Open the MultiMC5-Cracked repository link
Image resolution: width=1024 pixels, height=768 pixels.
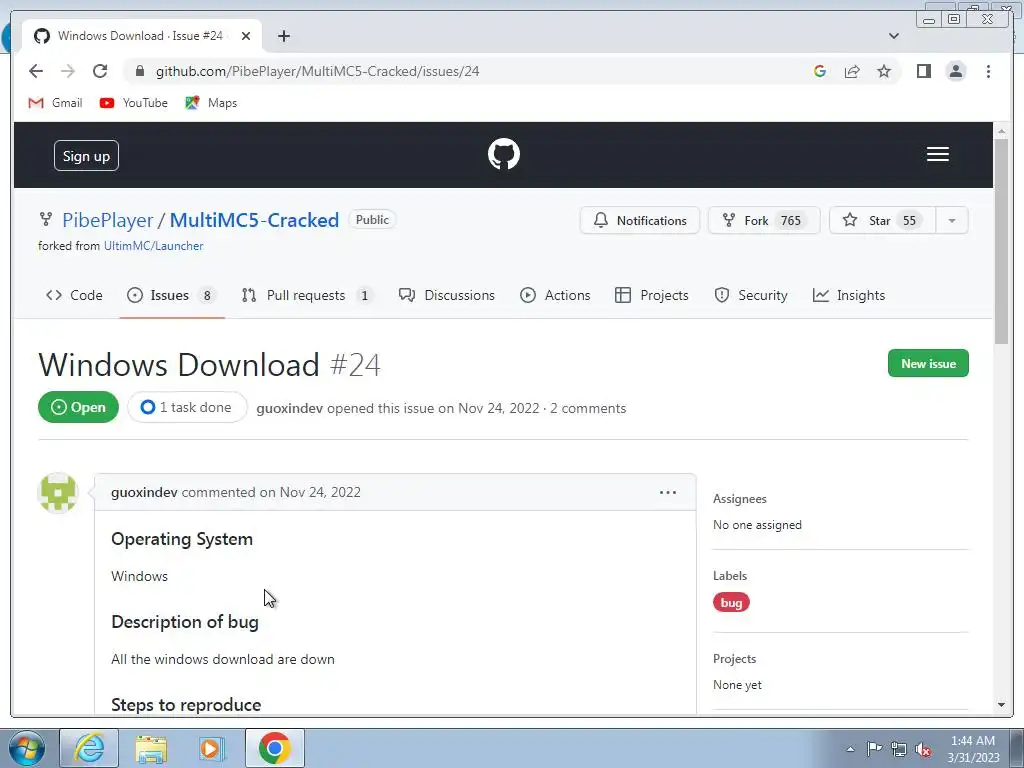click(x=254, y=220)
